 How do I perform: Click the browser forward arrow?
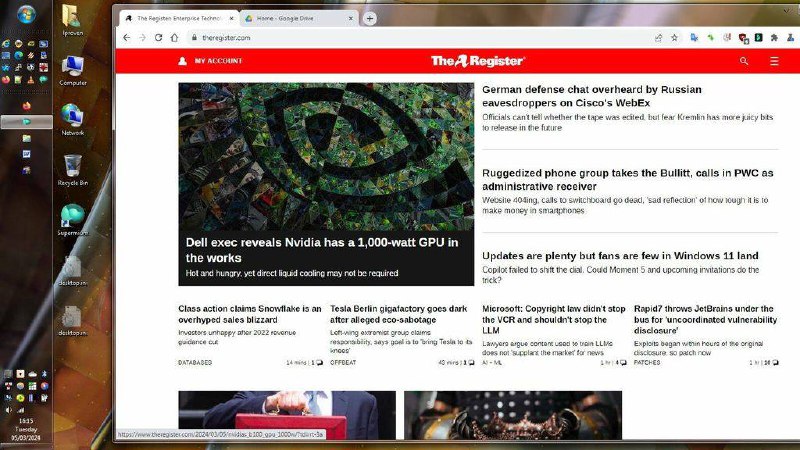pyautogui.click(x=142, y=38)
